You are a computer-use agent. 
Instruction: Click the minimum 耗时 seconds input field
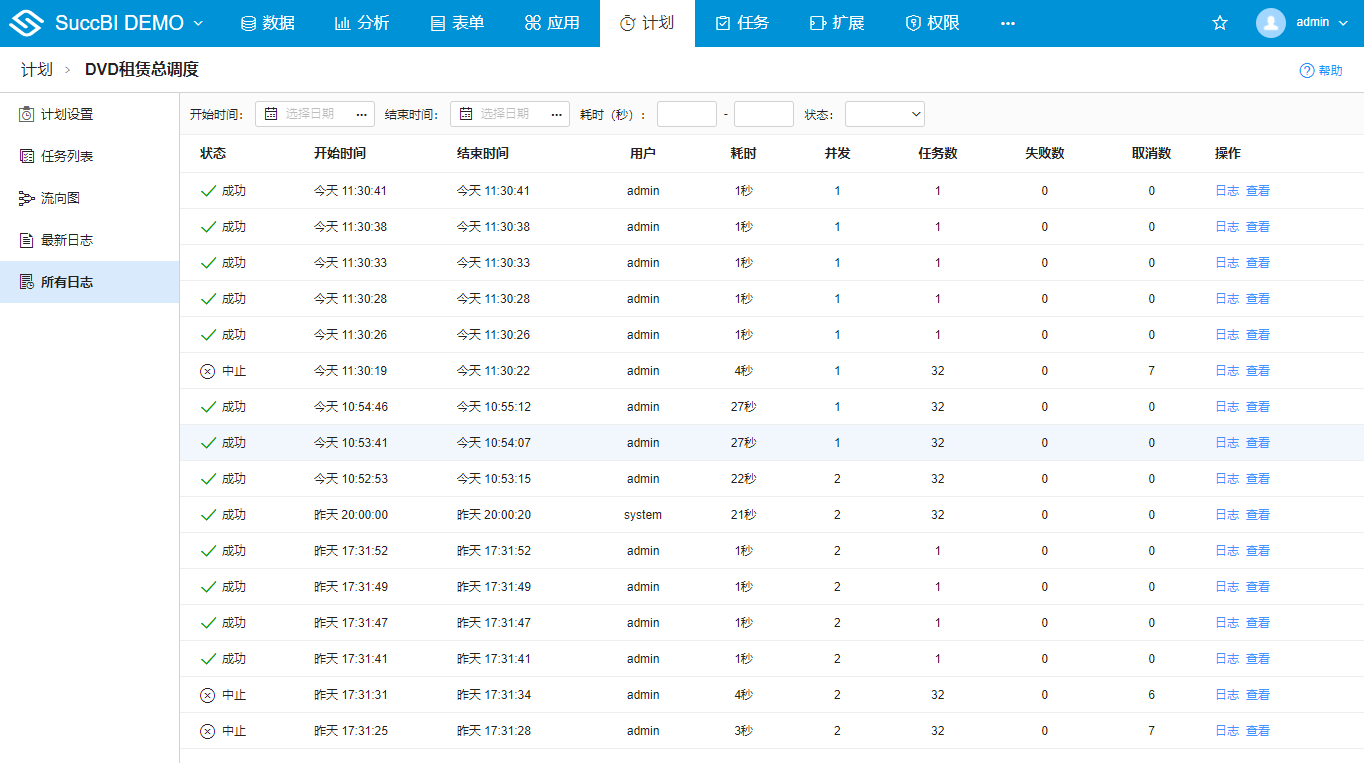[x=686, y=114]
